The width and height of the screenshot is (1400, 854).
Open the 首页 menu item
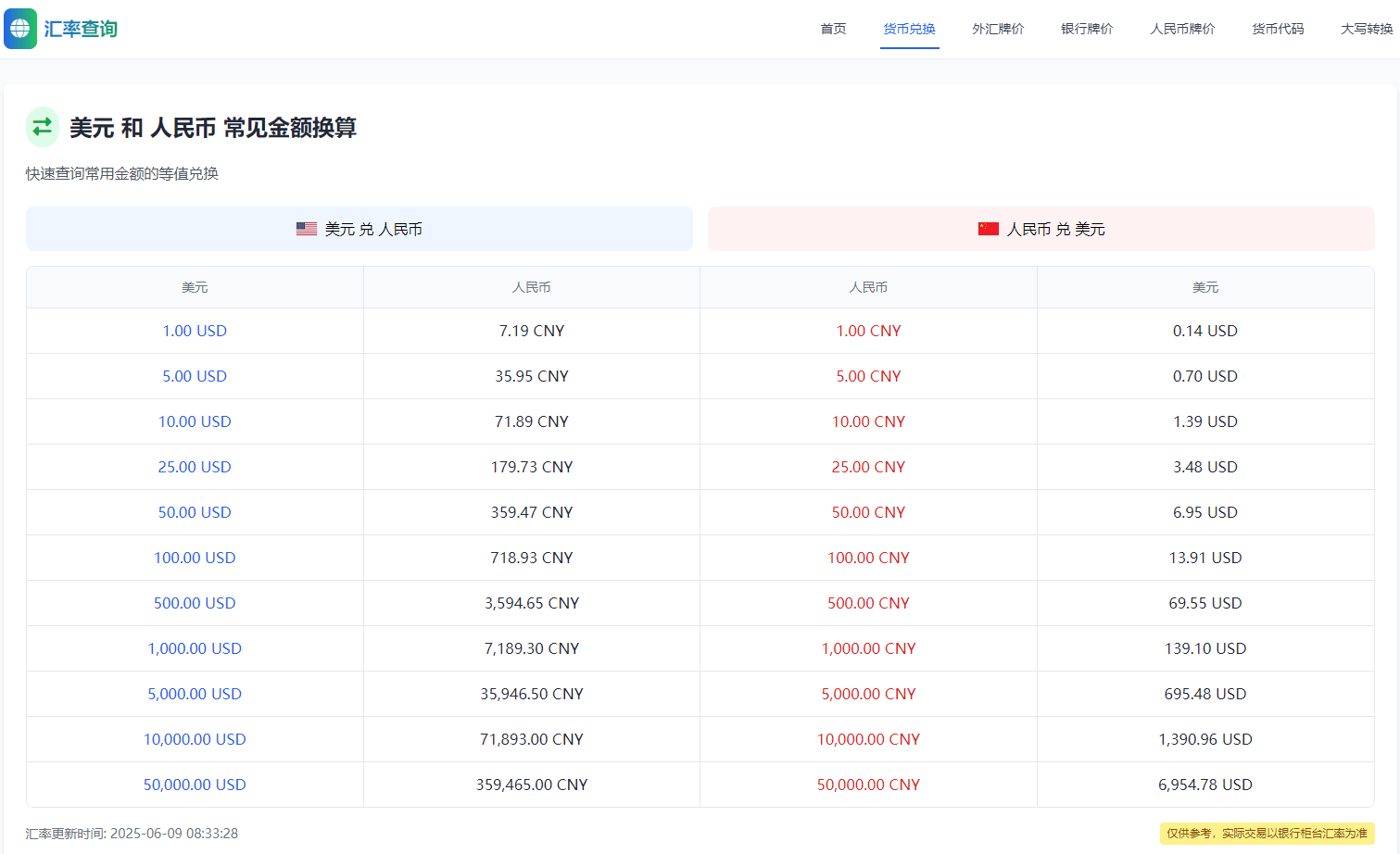pos(833,29)
